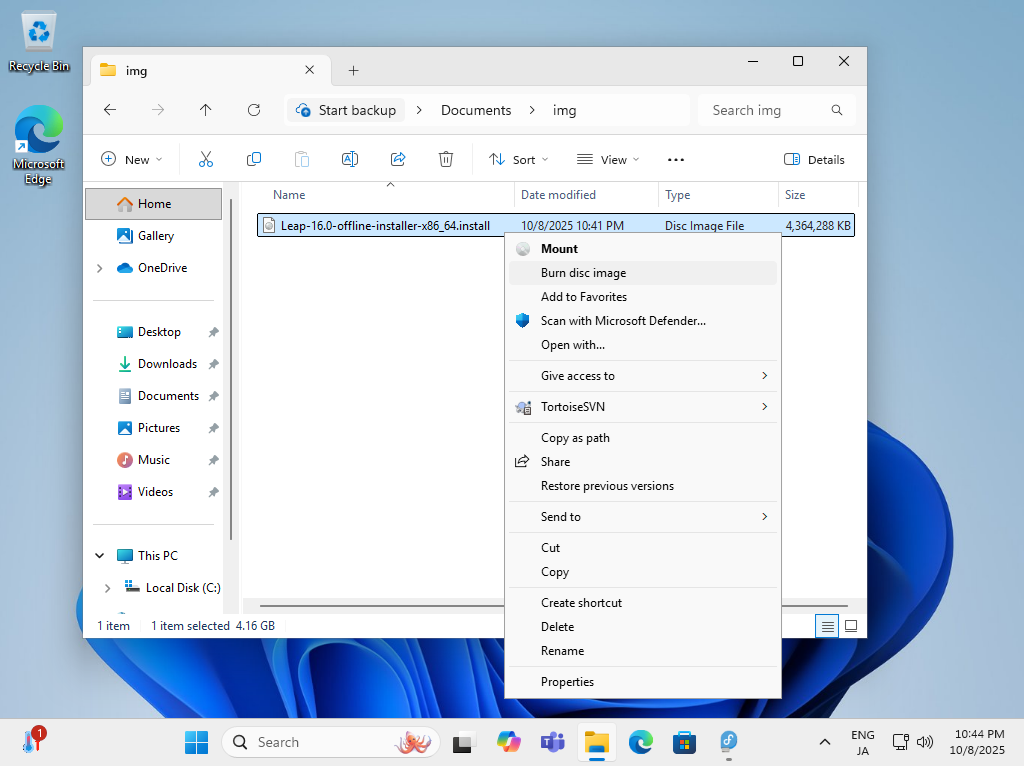Click the Copy icon in toolbar

254,159
